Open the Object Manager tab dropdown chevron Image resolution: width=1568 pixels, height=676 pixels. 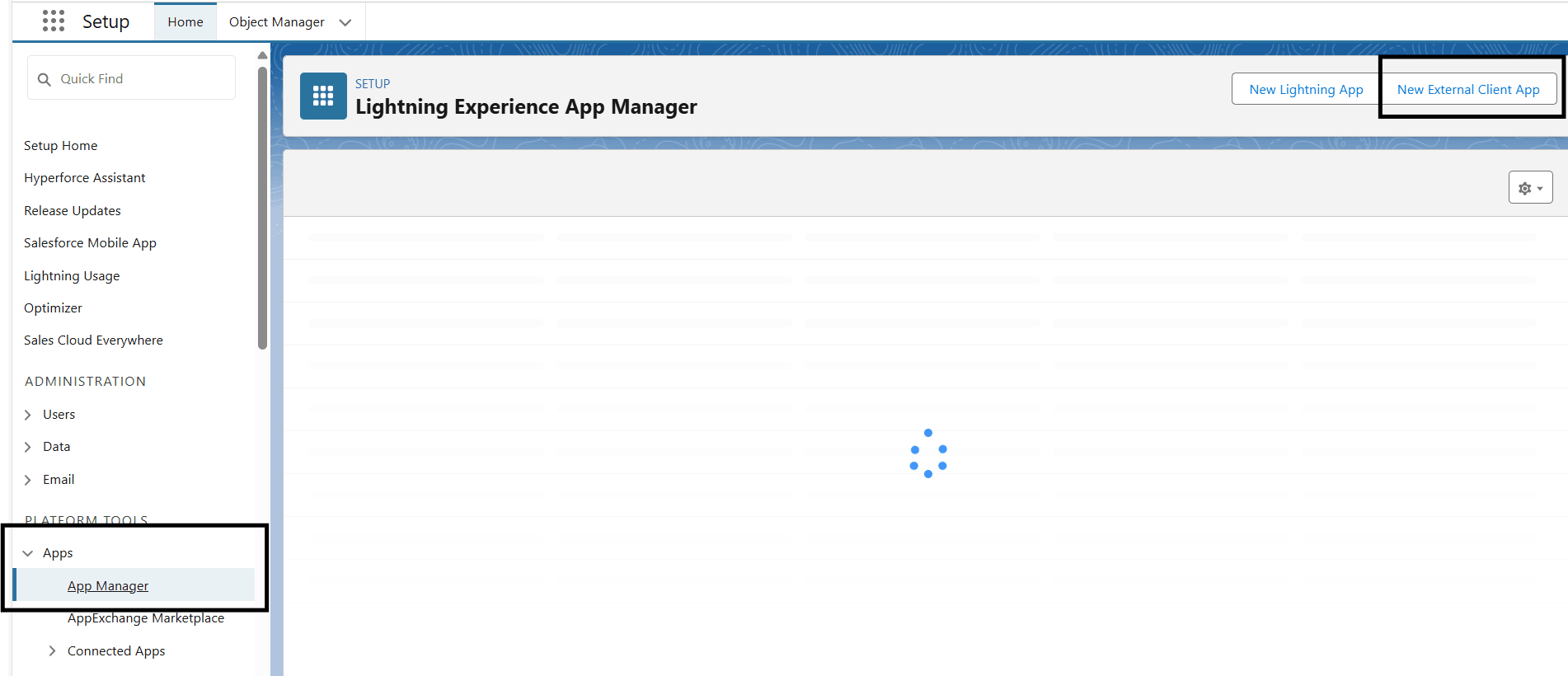point(345,22)
